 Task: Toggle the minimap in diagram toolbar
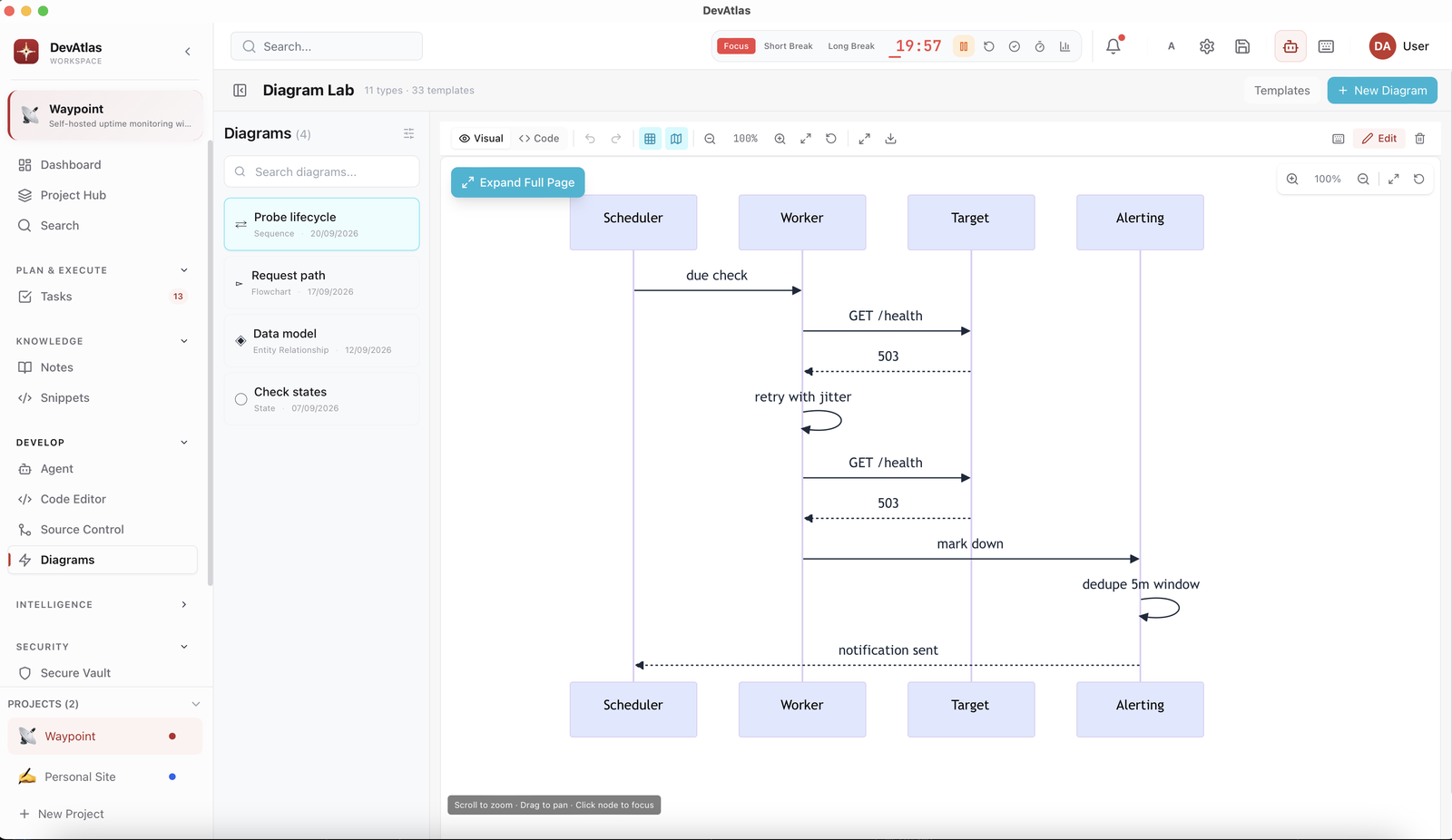tap(676, 139)
